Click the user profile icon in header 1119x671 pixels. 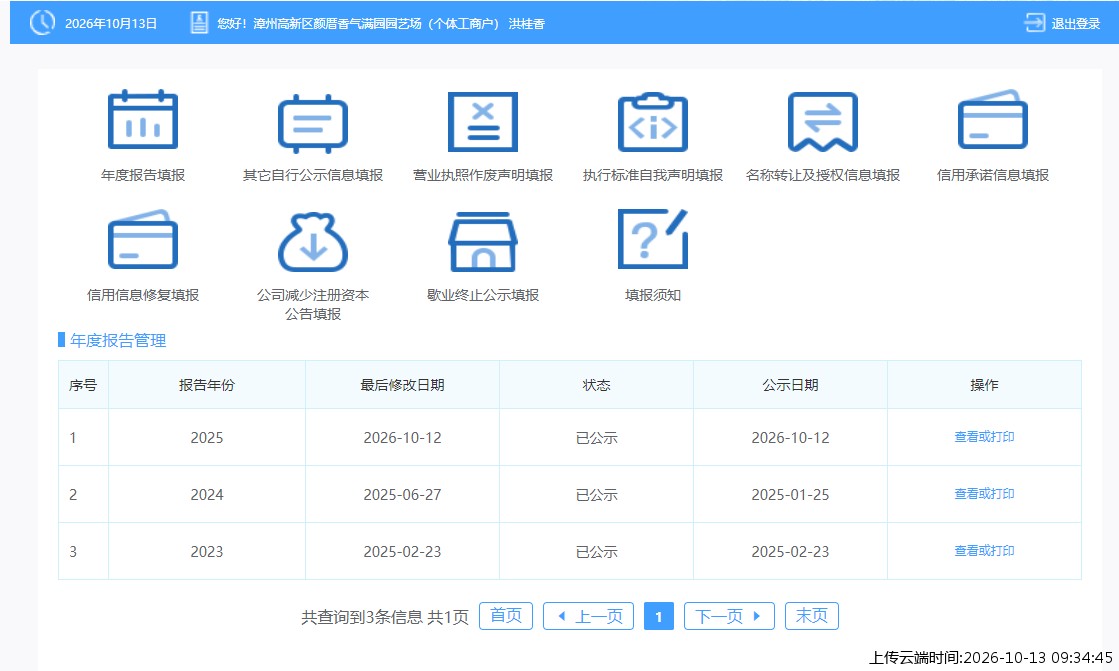point(199,23)
